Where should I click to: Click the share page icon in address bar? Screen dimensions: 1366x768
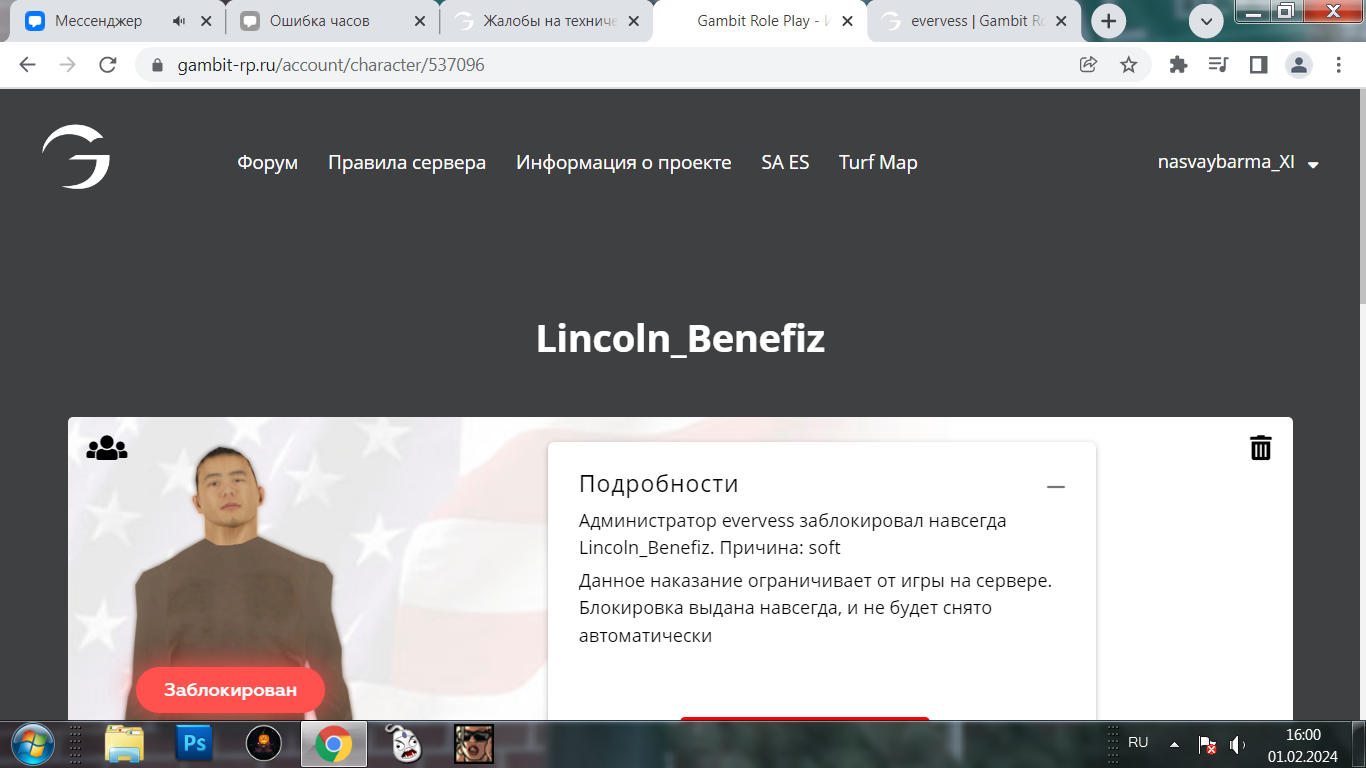point(1088,65)
